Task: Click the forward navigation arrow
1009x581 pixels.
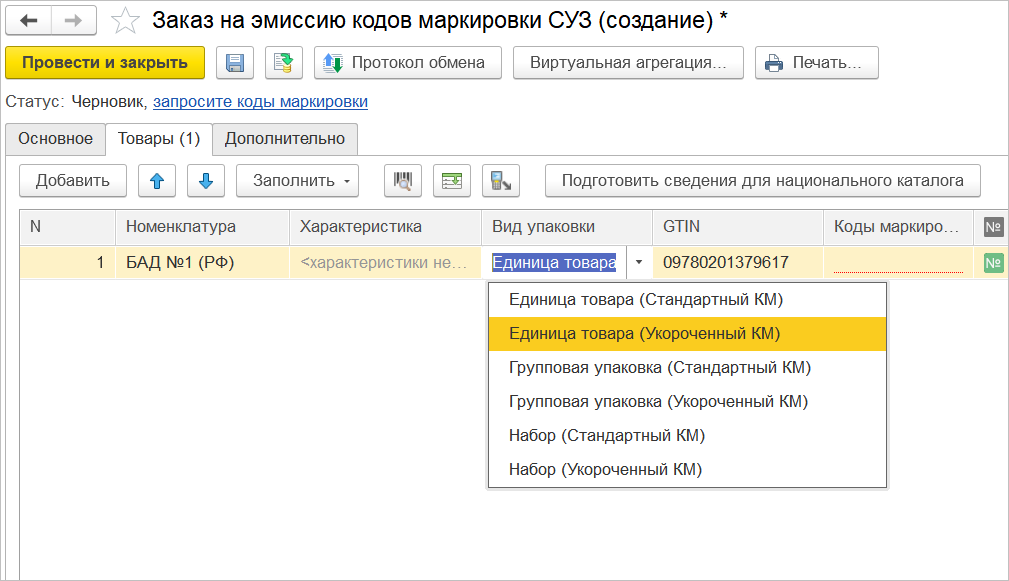Action: [x=74, y=20]
